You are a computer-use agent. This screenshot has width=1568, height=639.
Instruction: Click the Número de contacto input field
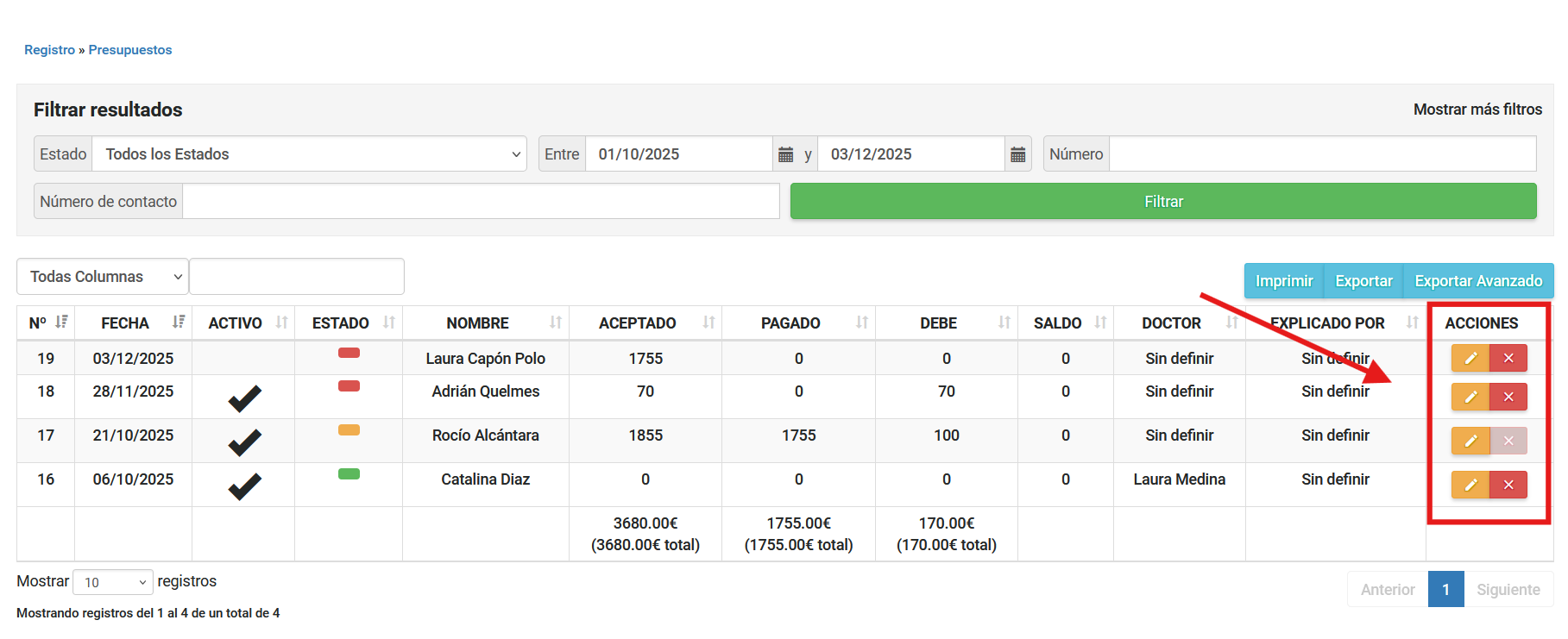[481, 202]
